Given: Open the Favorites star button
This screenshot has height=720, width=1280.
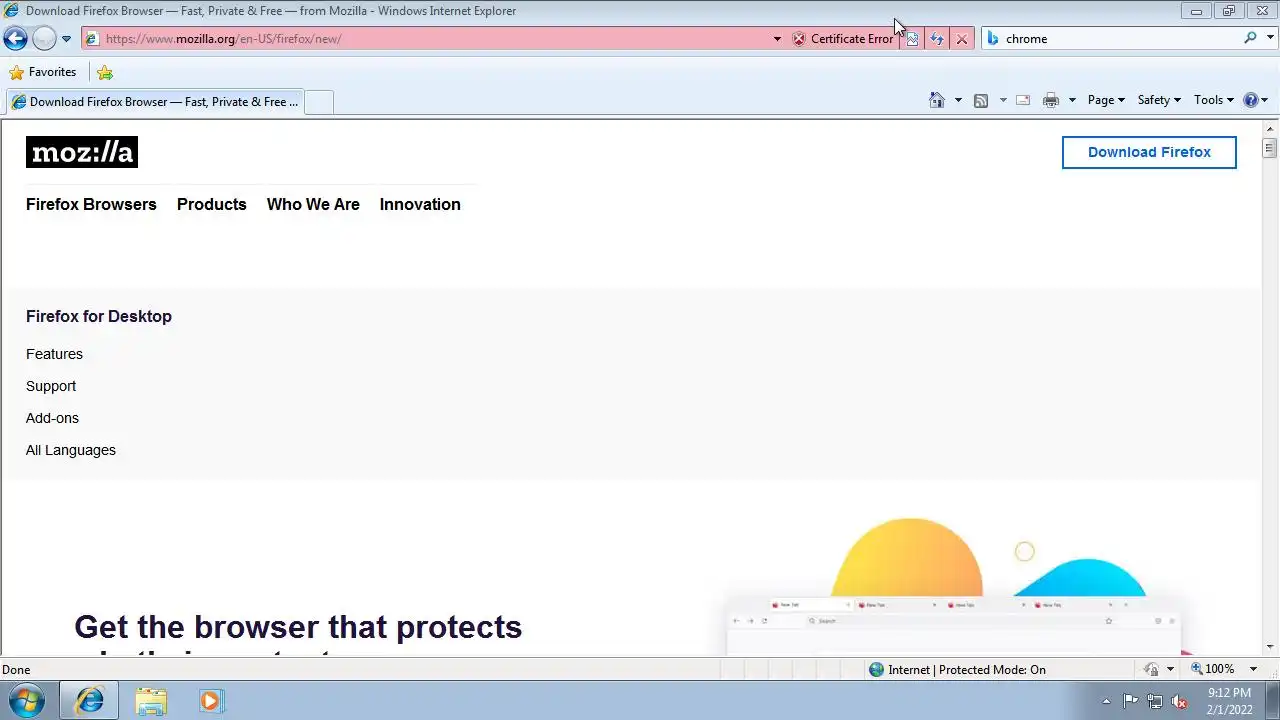Looking at the screenshot, I should click(x=43, y=72).
